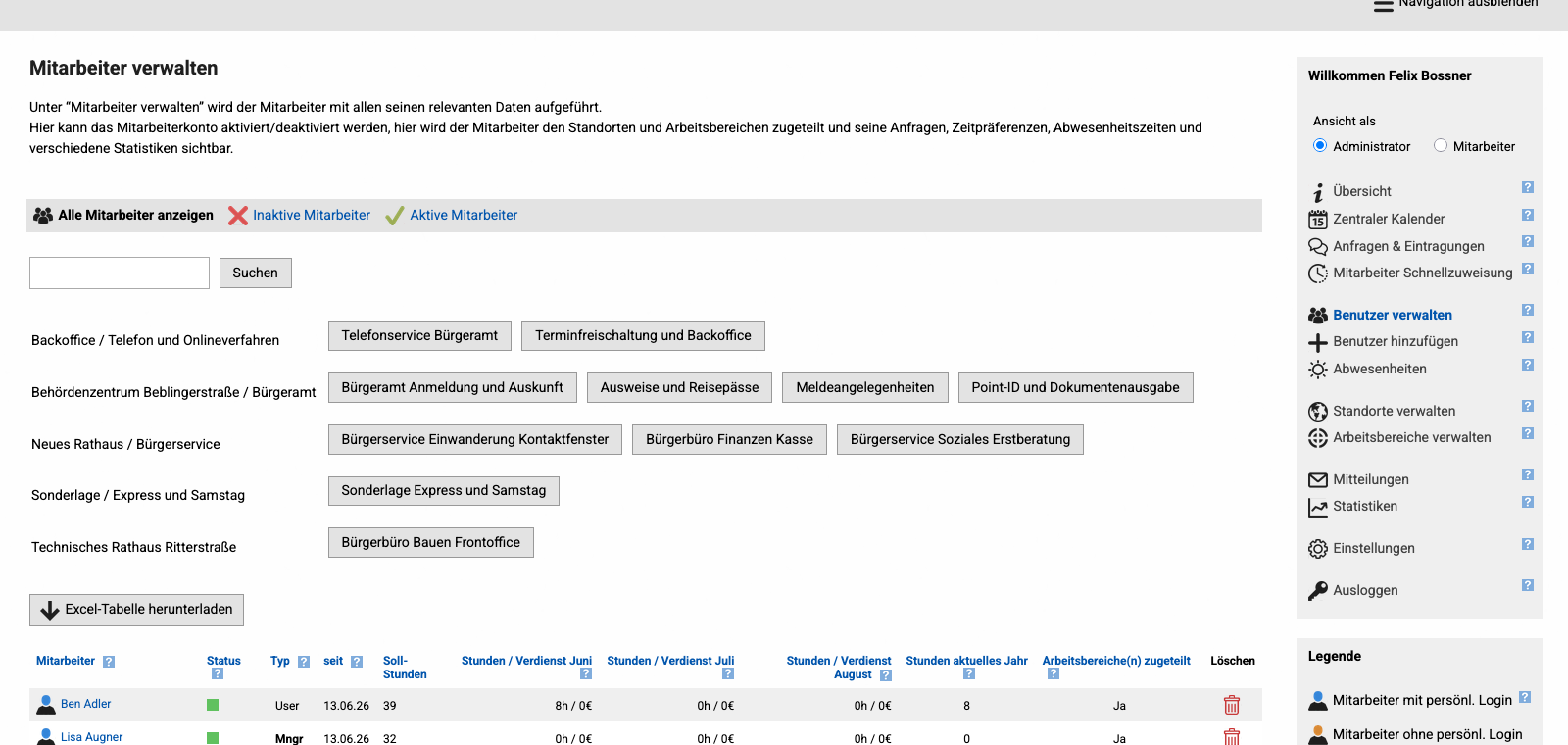The image size is (1568, 745).
Task: Click the Ausloggen key icon
Action: click(x=1318, y=591)
